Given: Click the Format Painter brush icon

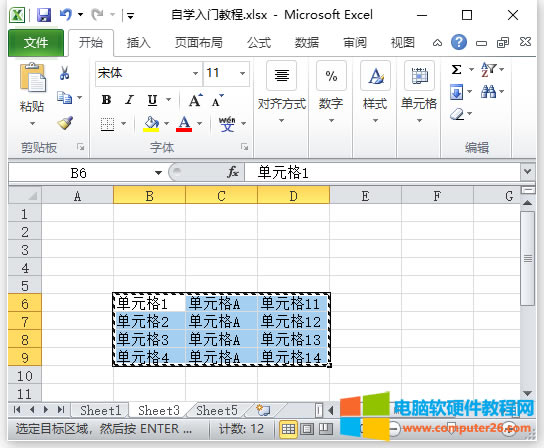Looking at the screenshot, I should click(65, 123).
